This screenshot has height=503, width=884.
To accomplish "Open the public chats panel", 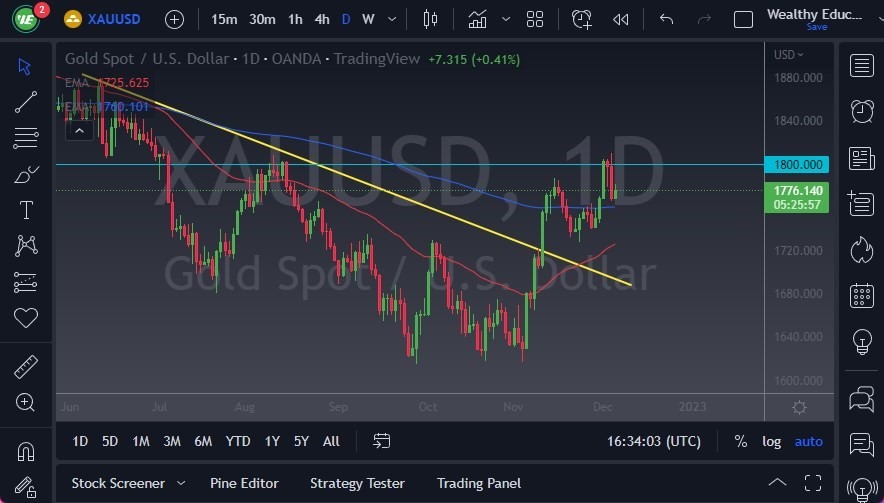I will (861, 399).
